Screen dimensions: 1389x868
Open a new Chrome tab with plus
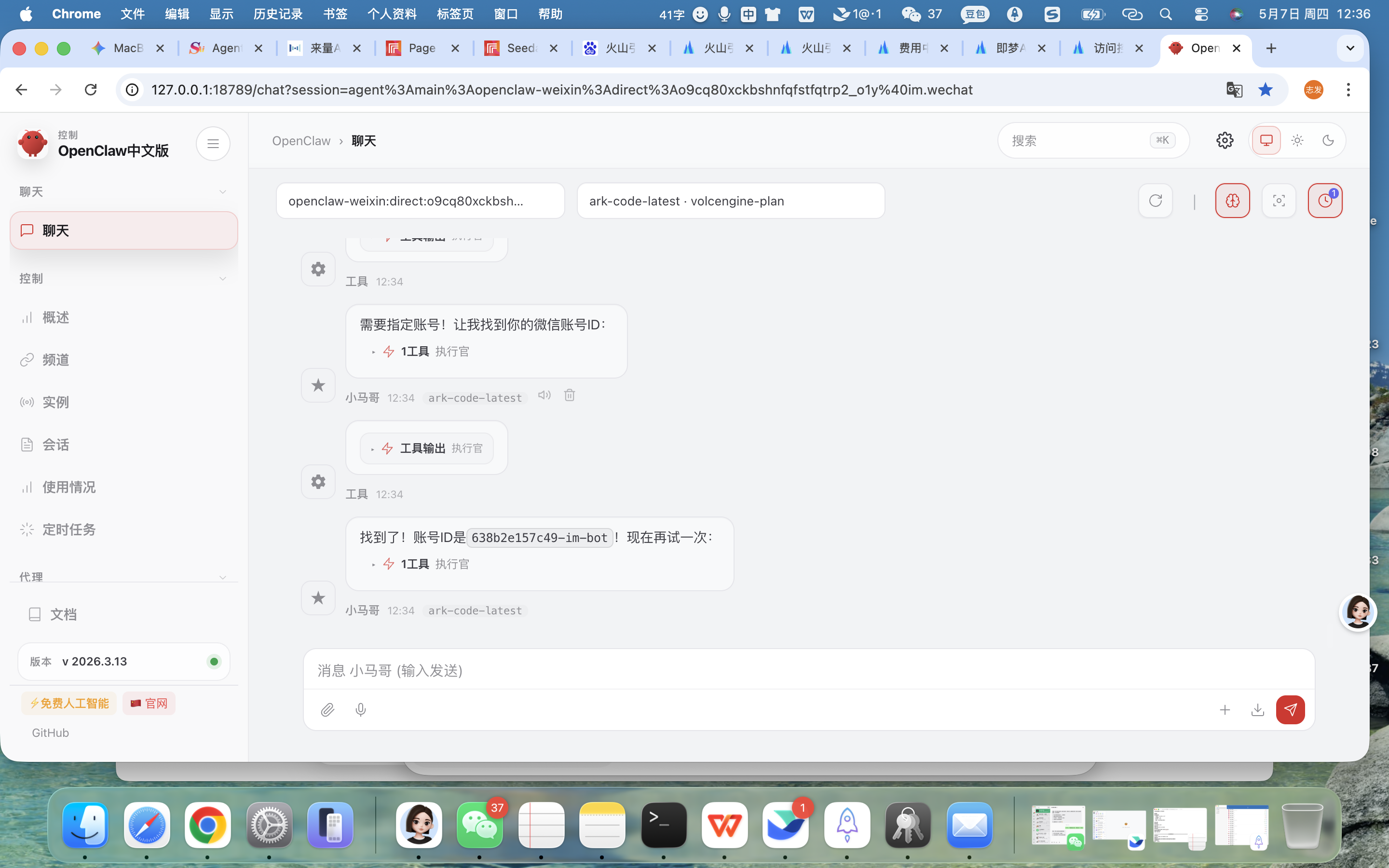[x=1271, y=48]
